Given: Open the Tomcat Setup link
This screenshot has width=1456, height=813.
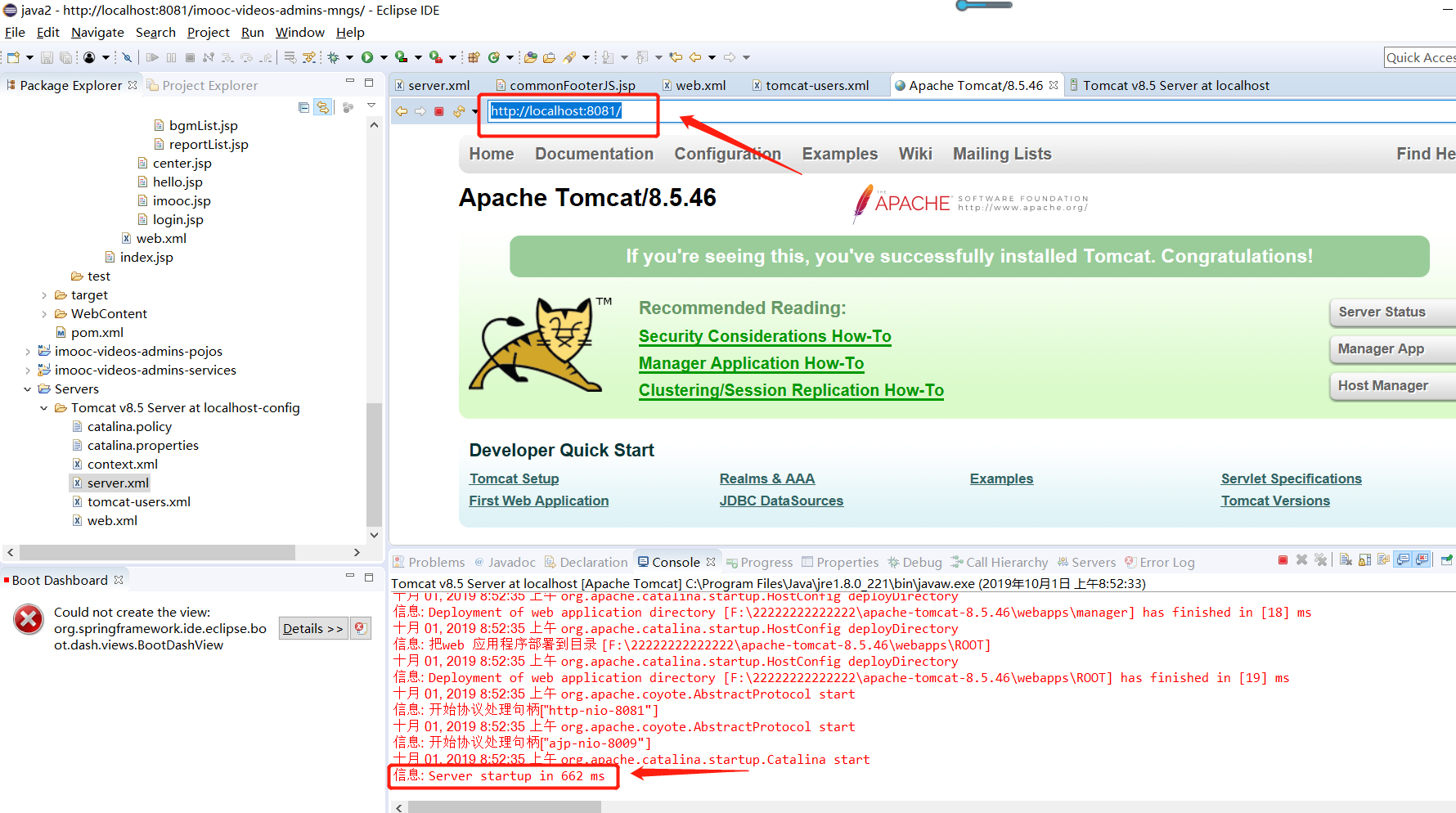Looking at the screenshot, I should click(x=514, y=478).
